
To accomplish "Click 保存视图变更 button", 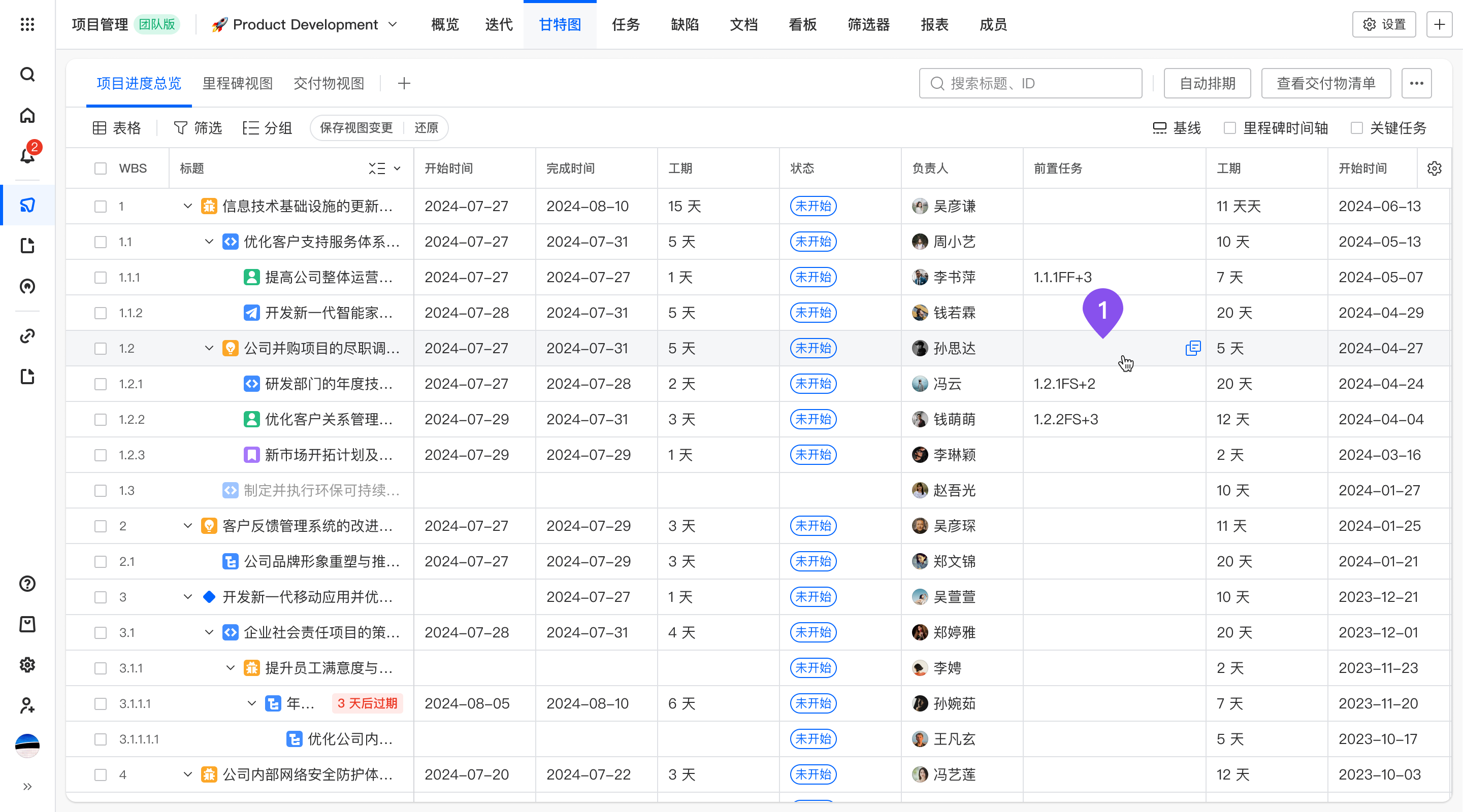I will 356,128.
